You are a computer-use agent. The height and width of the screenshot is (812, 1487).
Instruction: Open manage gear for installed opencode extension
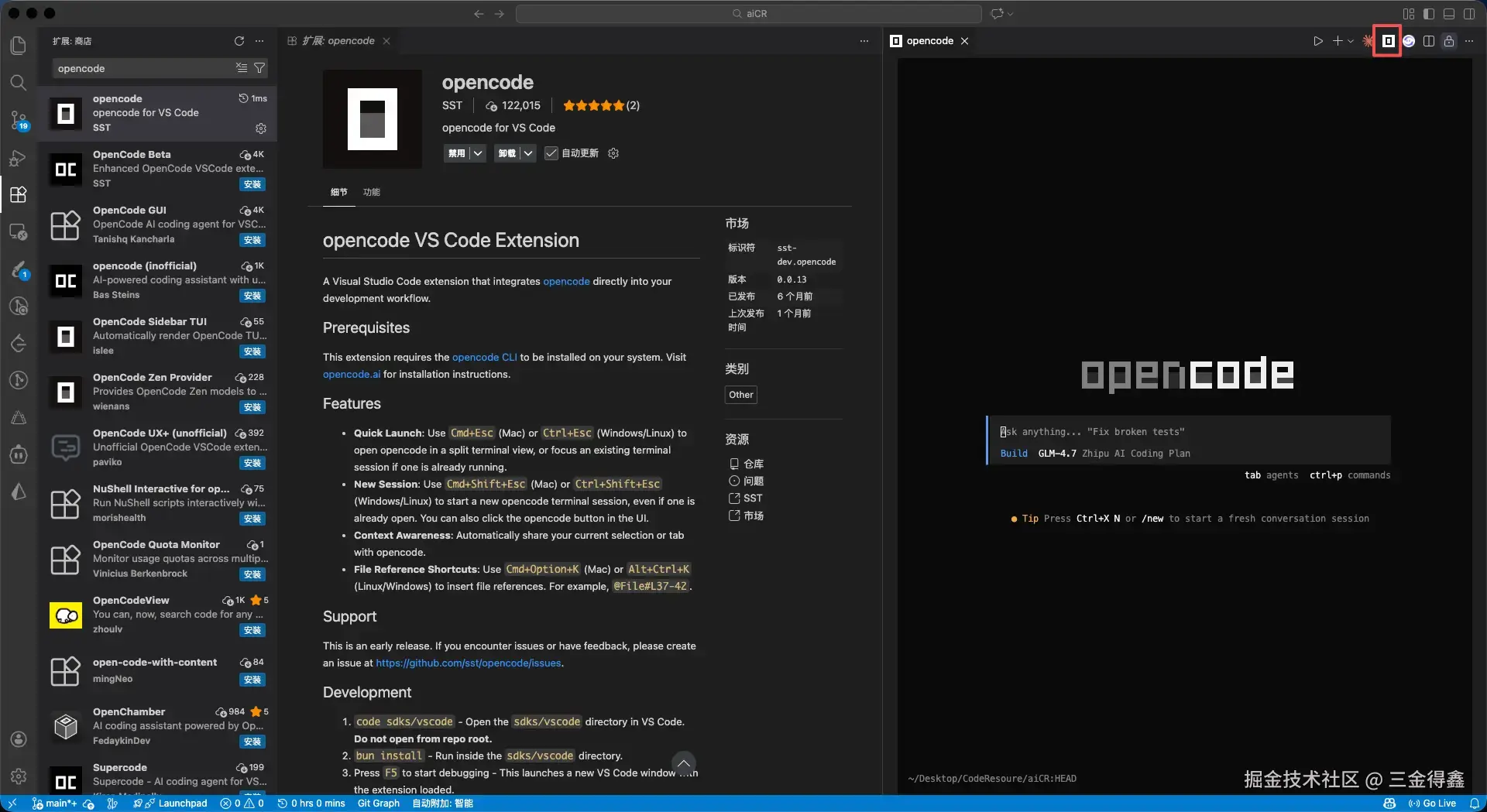click(x=261, y=128)
